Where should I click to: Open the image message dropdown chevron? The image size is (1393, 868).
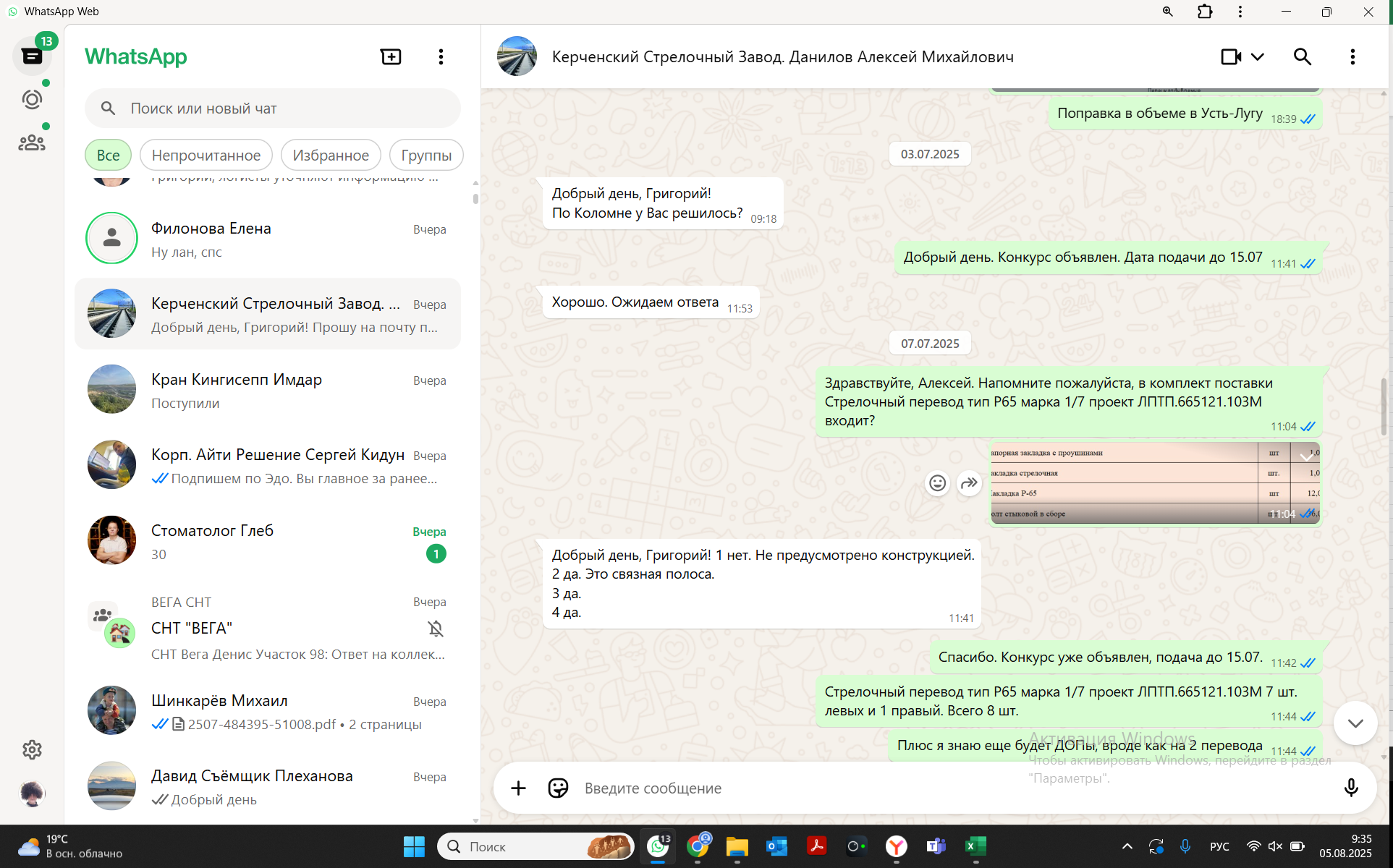(x=1307, y=456)
